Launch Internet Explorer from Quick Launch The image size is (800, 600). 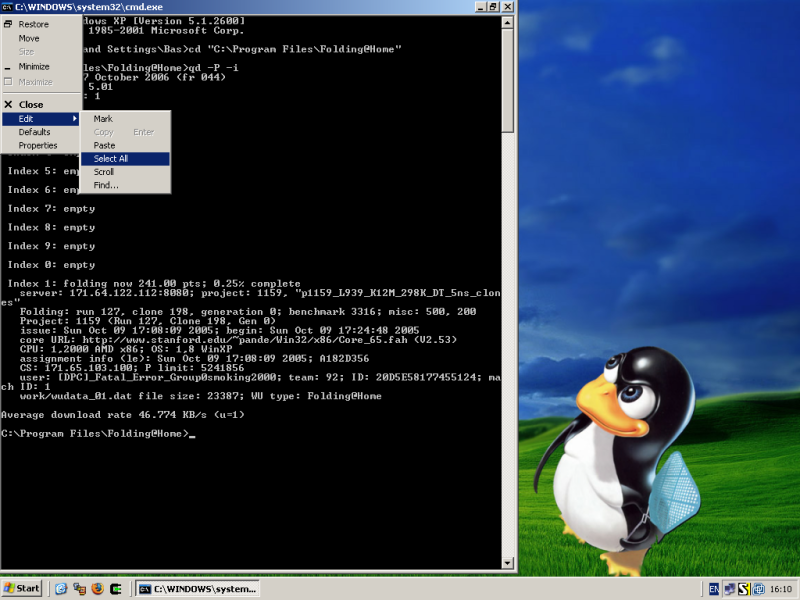point(61,589)
